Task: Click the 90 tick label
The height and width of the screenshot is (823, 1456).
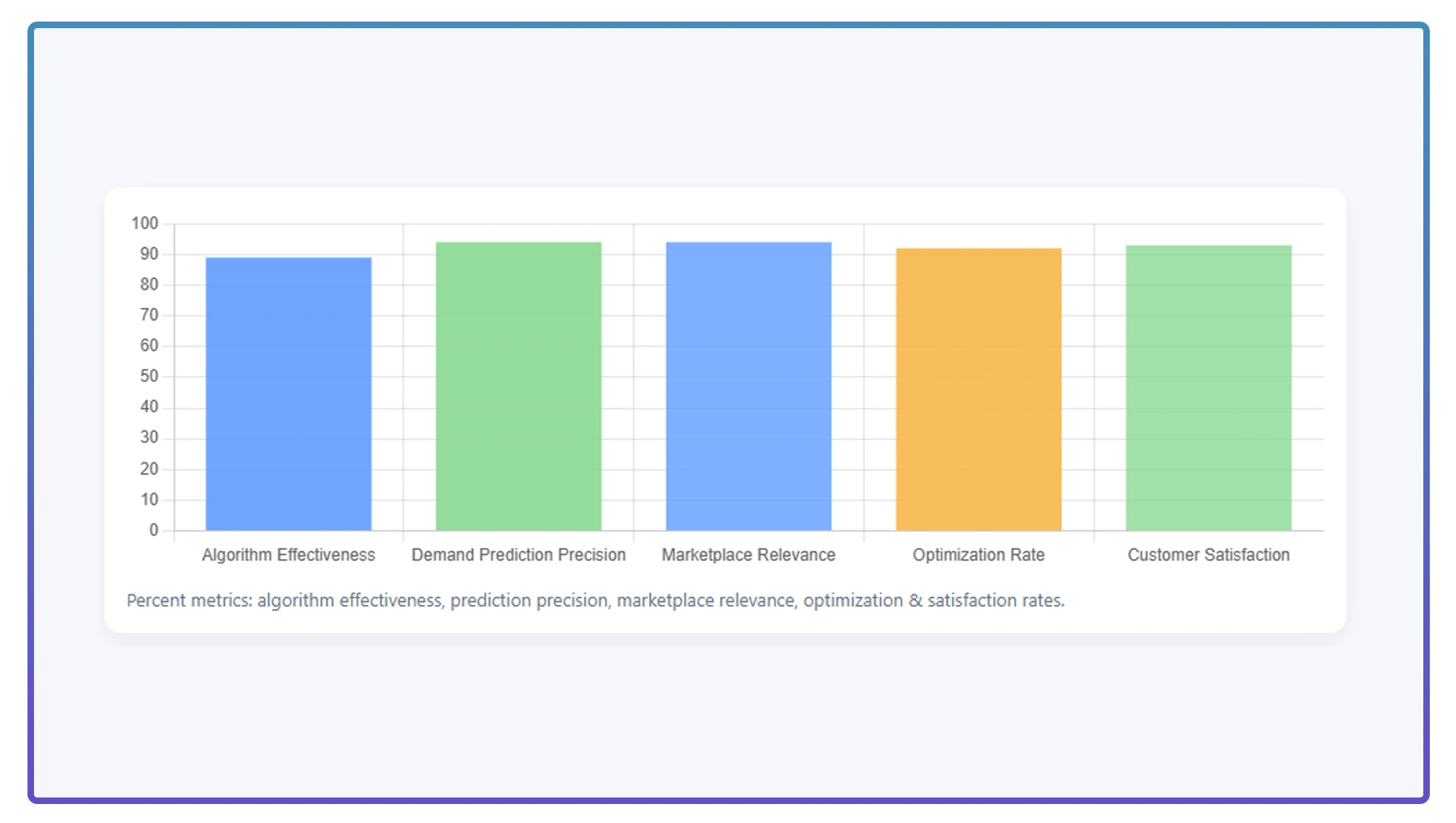Action: point(149,254)
